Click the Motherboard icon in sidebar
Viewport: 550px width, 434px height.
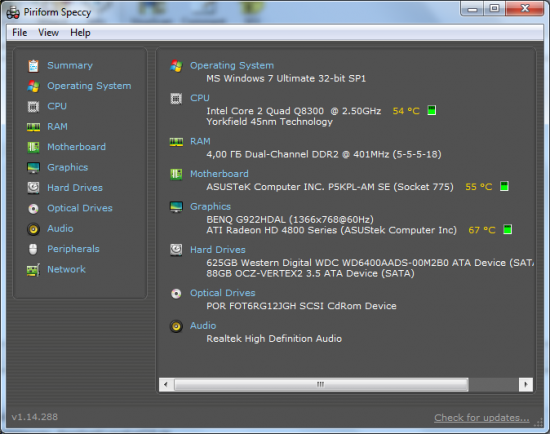pos(33,147)
